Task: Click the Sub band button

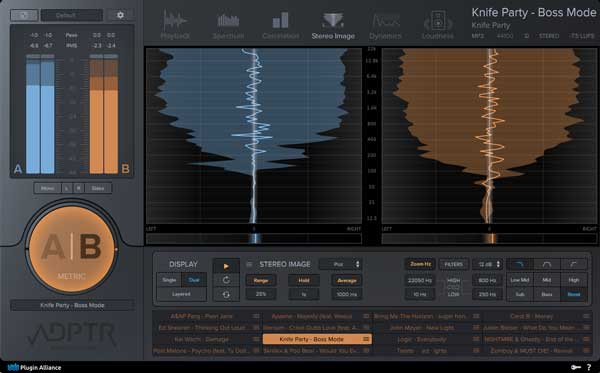Action: point(520,294)
